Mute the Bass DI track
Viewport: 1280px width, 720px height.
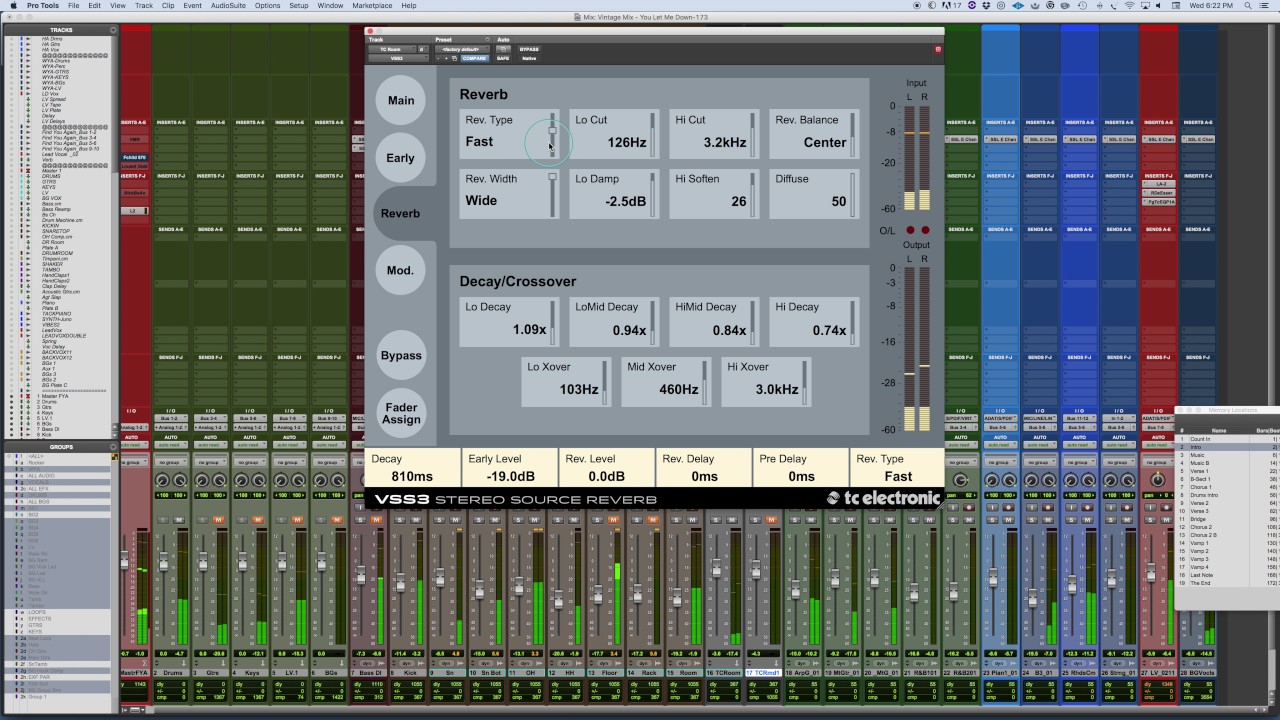point(375,520)
